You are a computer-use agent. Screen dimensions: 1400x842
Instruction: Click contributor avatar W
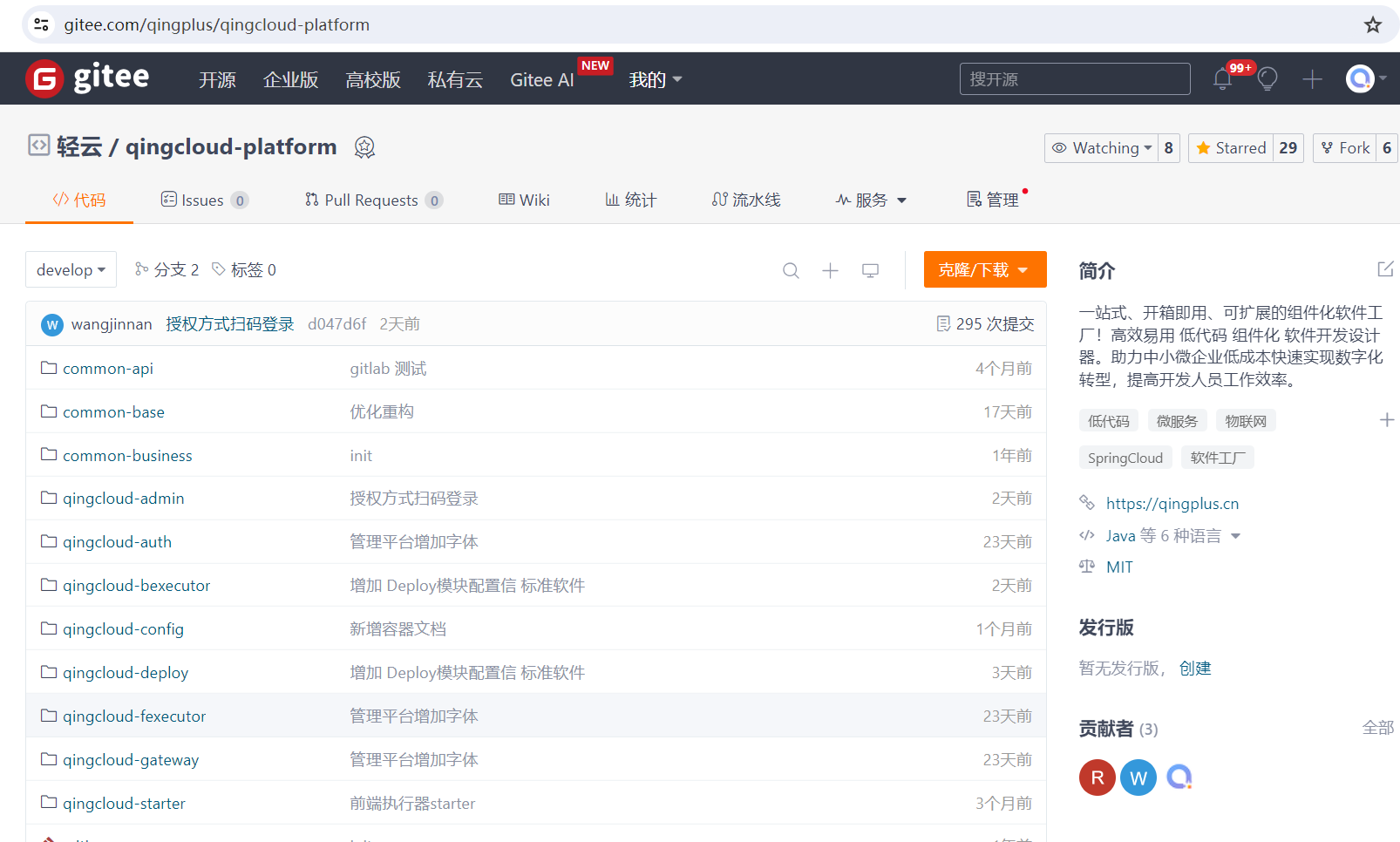[x=1138, y=777]
